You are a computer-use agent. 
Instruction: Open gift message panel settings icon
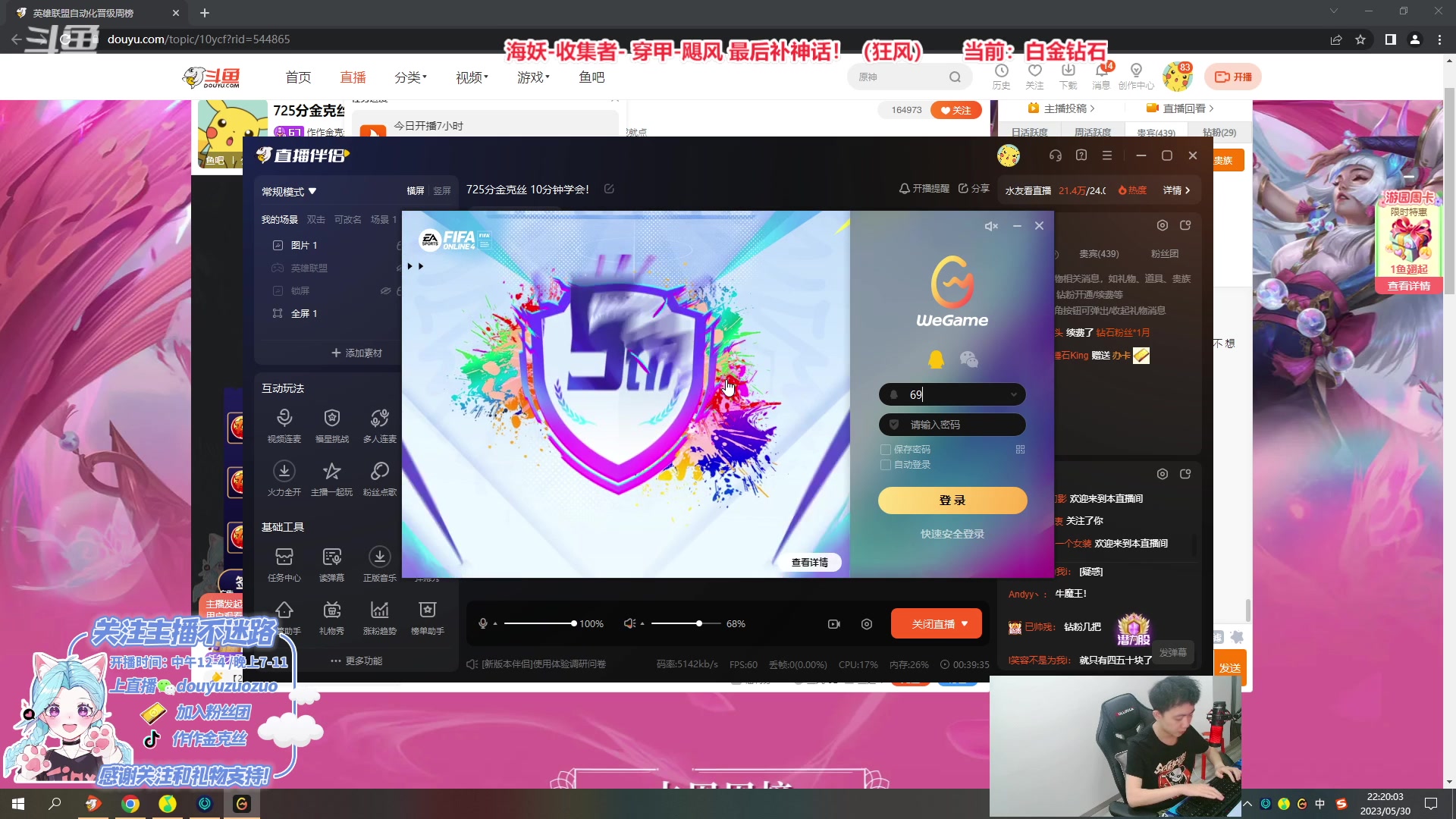coord(1163,225)
